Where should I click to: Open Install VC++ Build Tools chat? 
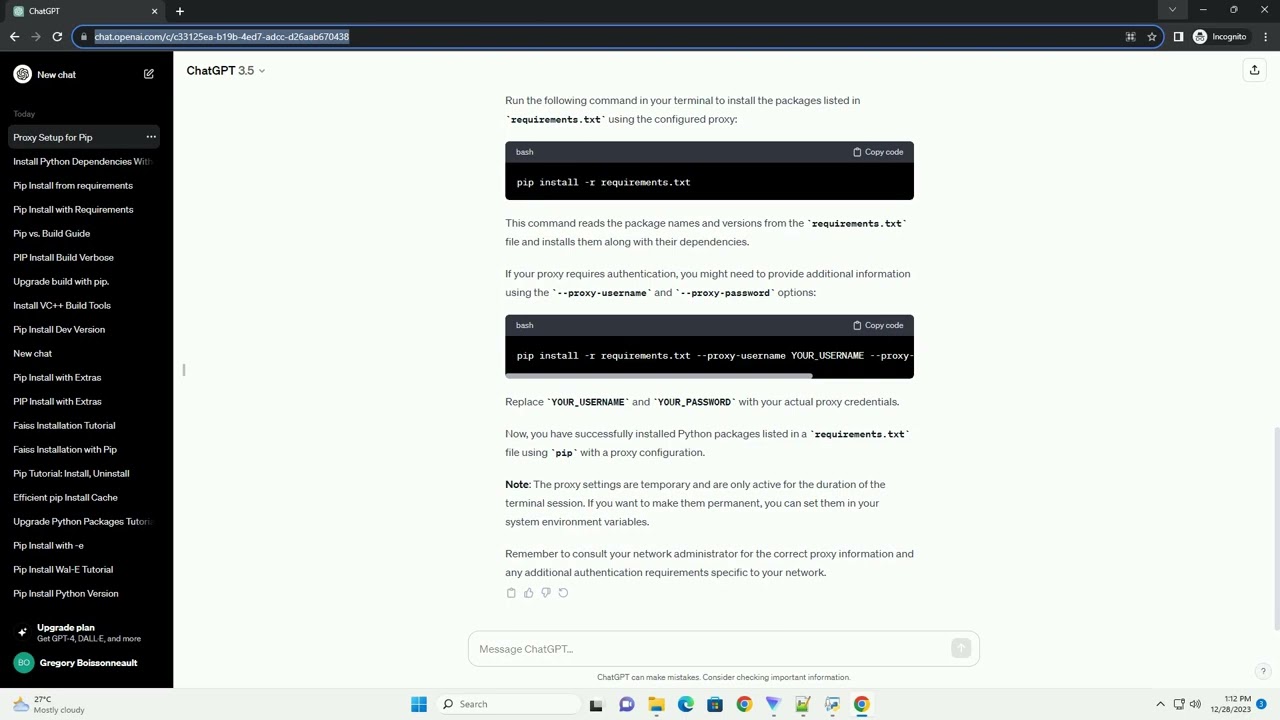pyautogui.click(x=62, y=305)
